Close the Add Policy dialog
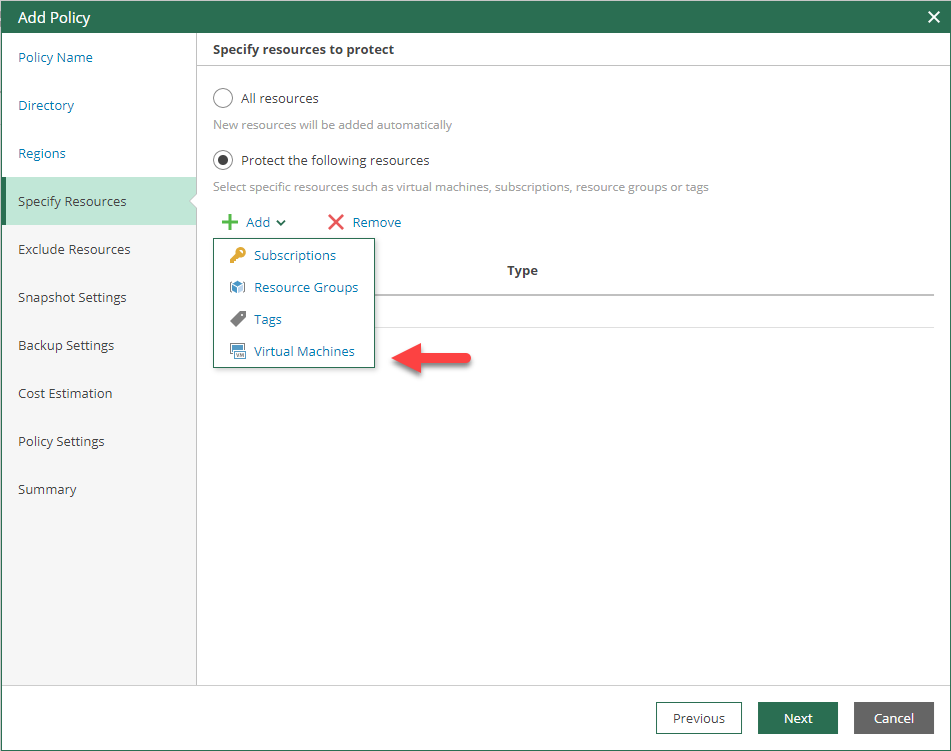The height and width of the screenshot is (751, 951). coord(933,17)
